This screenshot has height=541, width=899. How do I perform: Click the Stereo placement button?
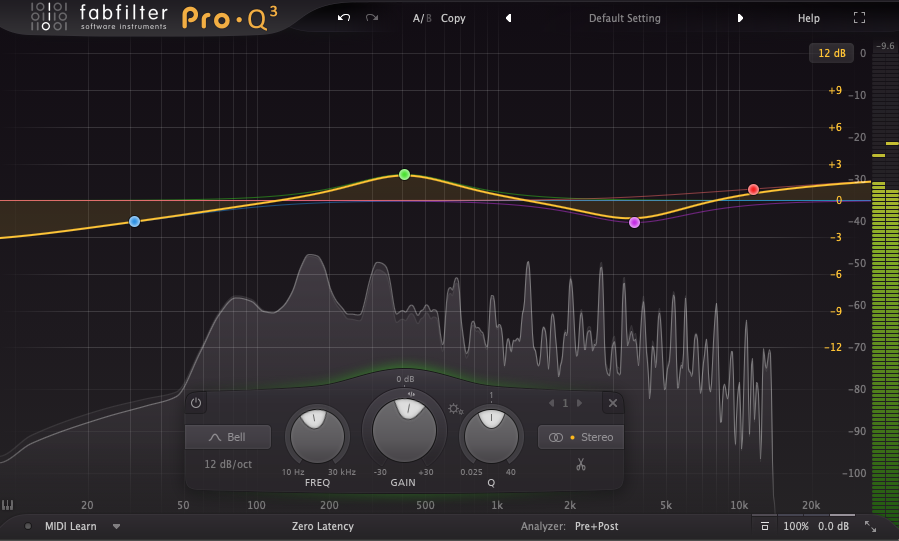point(580,437)
